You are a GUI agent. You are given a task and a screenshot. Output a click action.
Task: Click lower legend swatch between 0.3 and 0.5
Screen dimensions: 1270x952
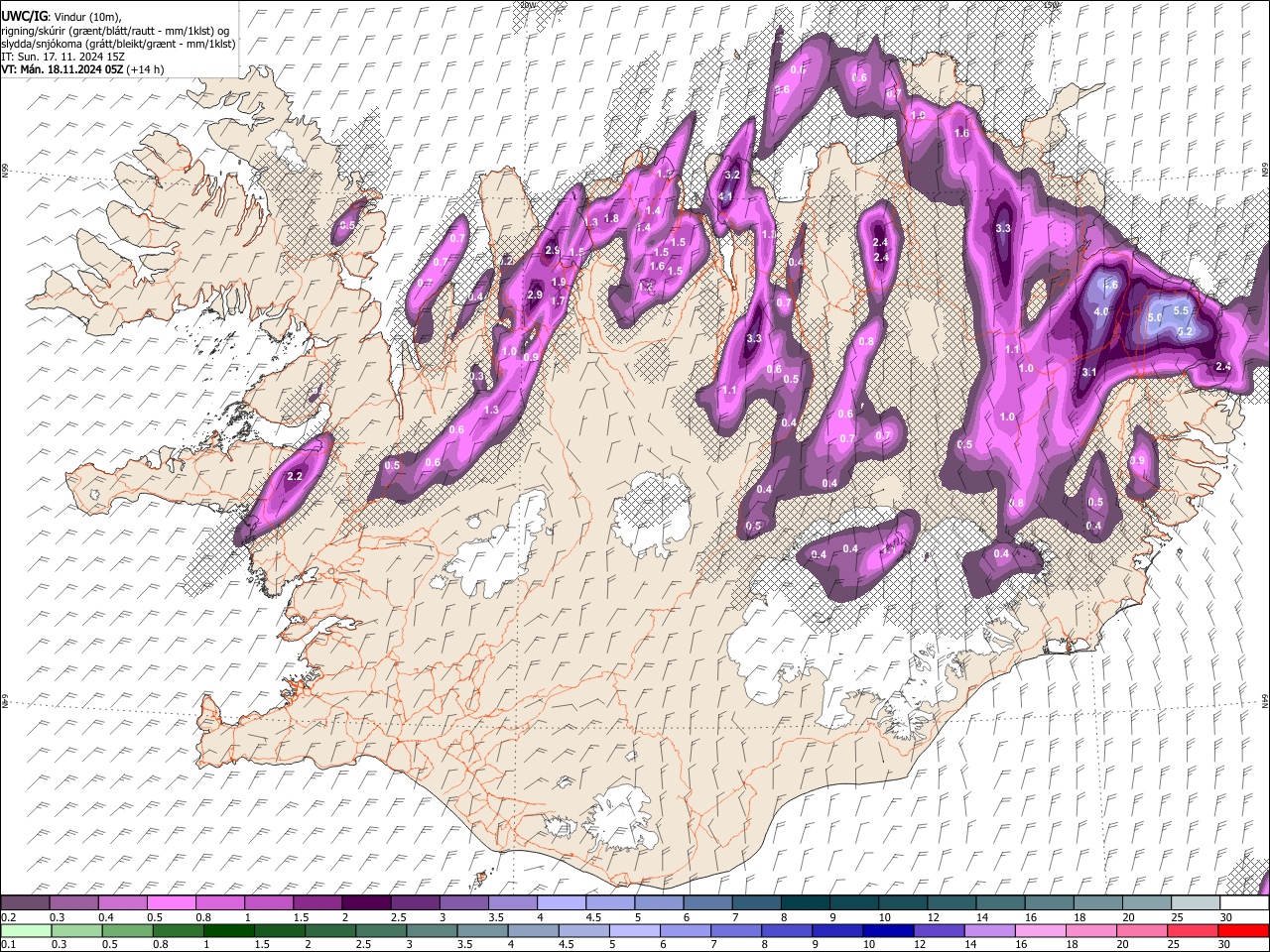(x=76, y=930)
